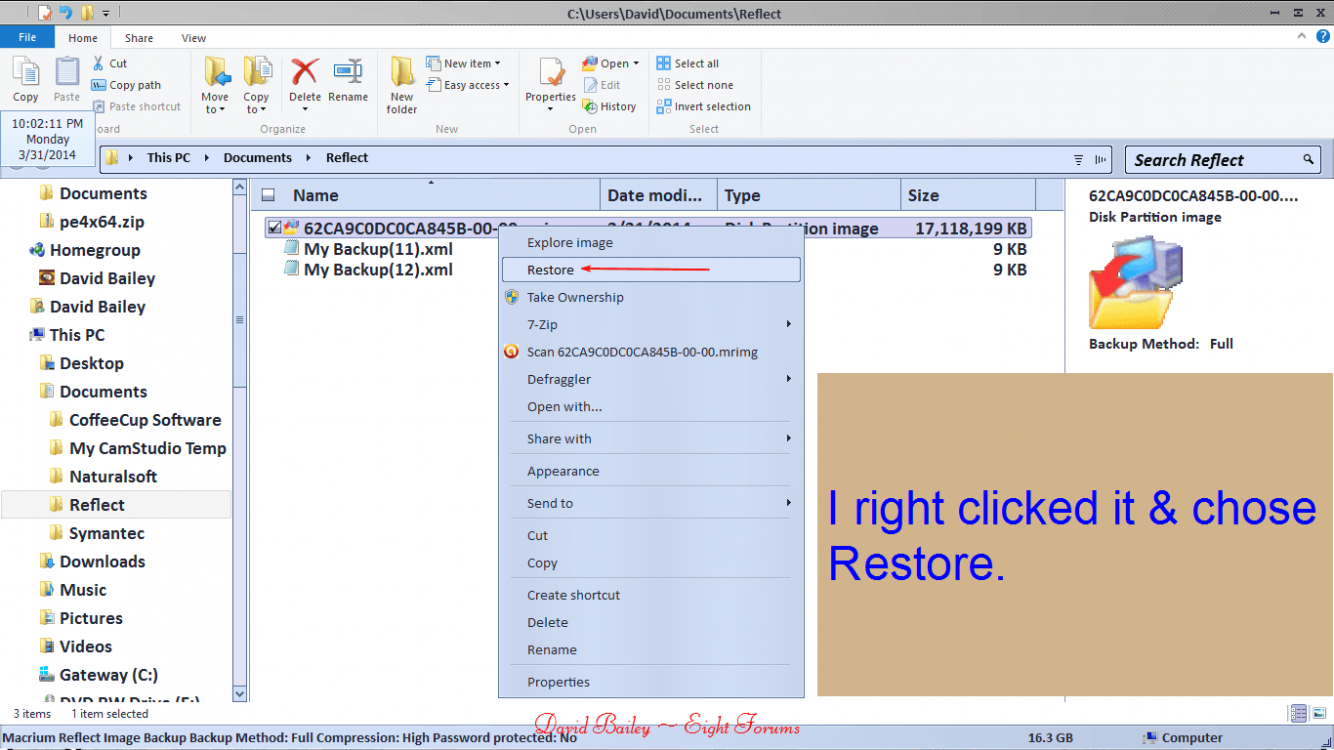Click the mrimg image file icon in list
1334x750 pixels.
click(292, 228)
